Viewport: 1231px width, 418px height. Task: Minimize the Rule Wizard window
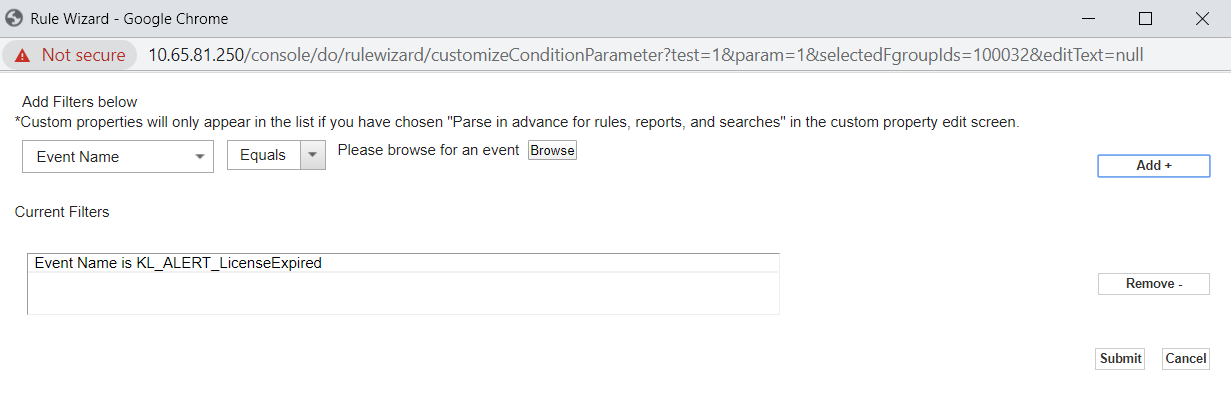click(1089, 18)
